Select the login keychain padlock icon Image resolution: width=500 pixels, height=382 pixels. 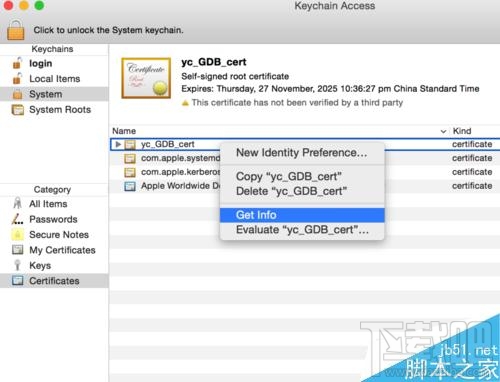[17, 63]
